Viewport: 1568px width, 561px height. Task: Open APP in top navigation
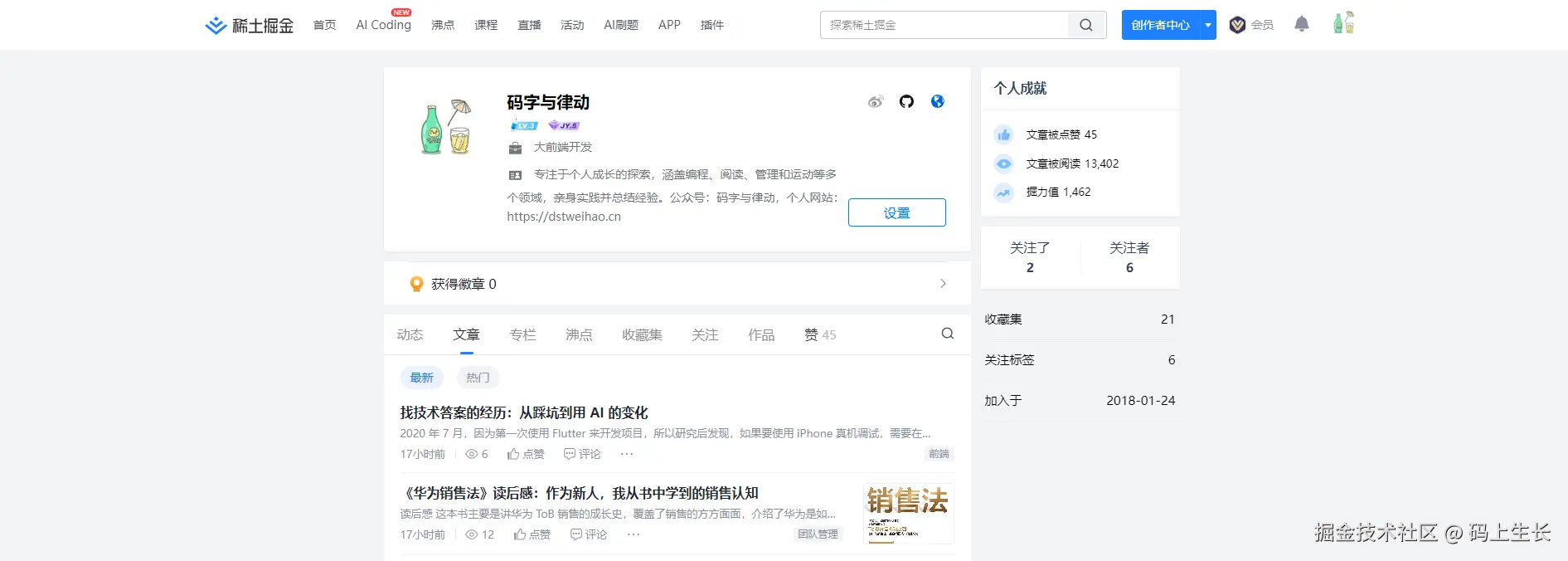click(669, 25)
